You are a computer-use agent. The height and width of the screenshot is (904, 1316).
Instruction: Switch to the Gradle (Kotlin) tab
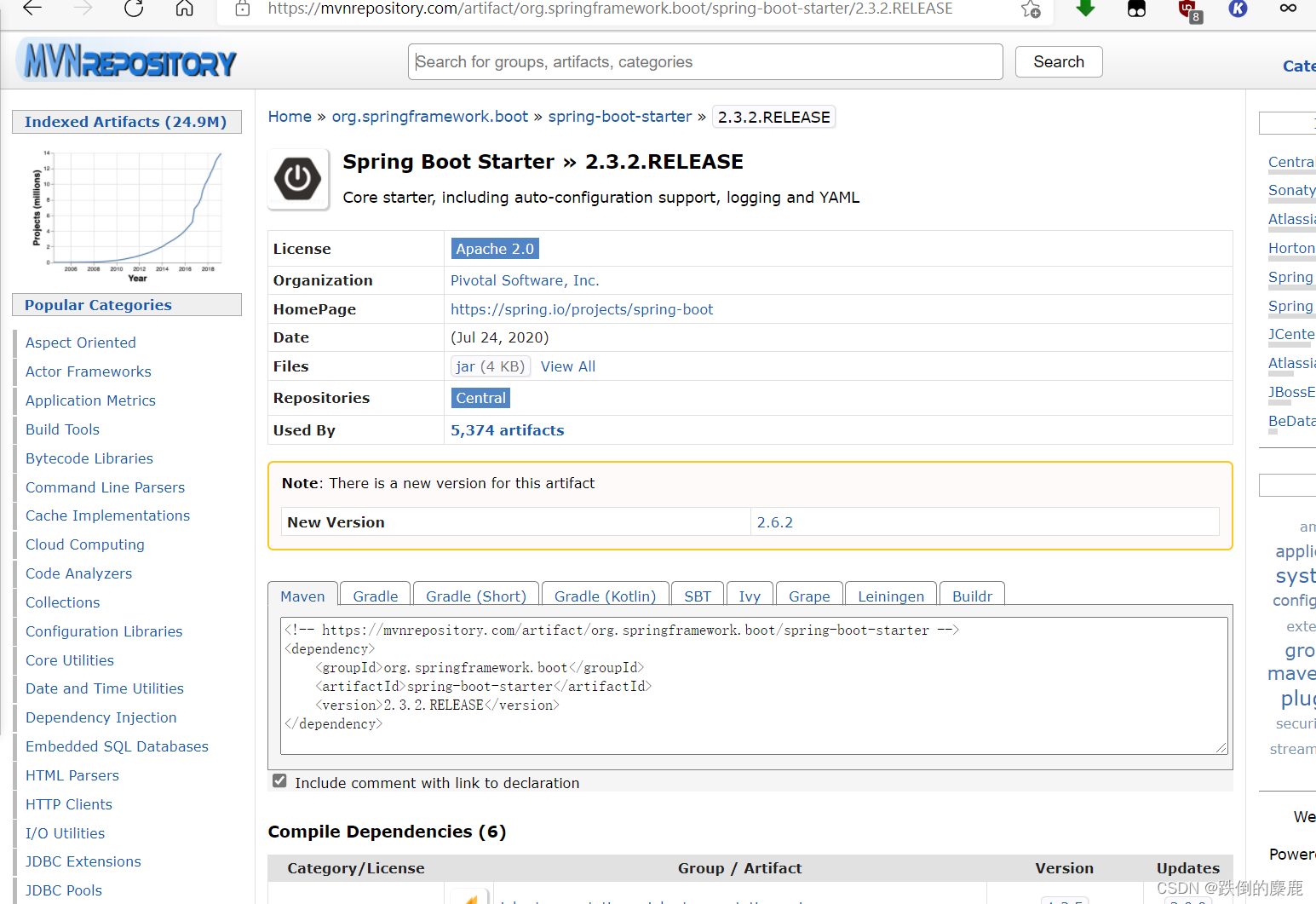point(606,596)
